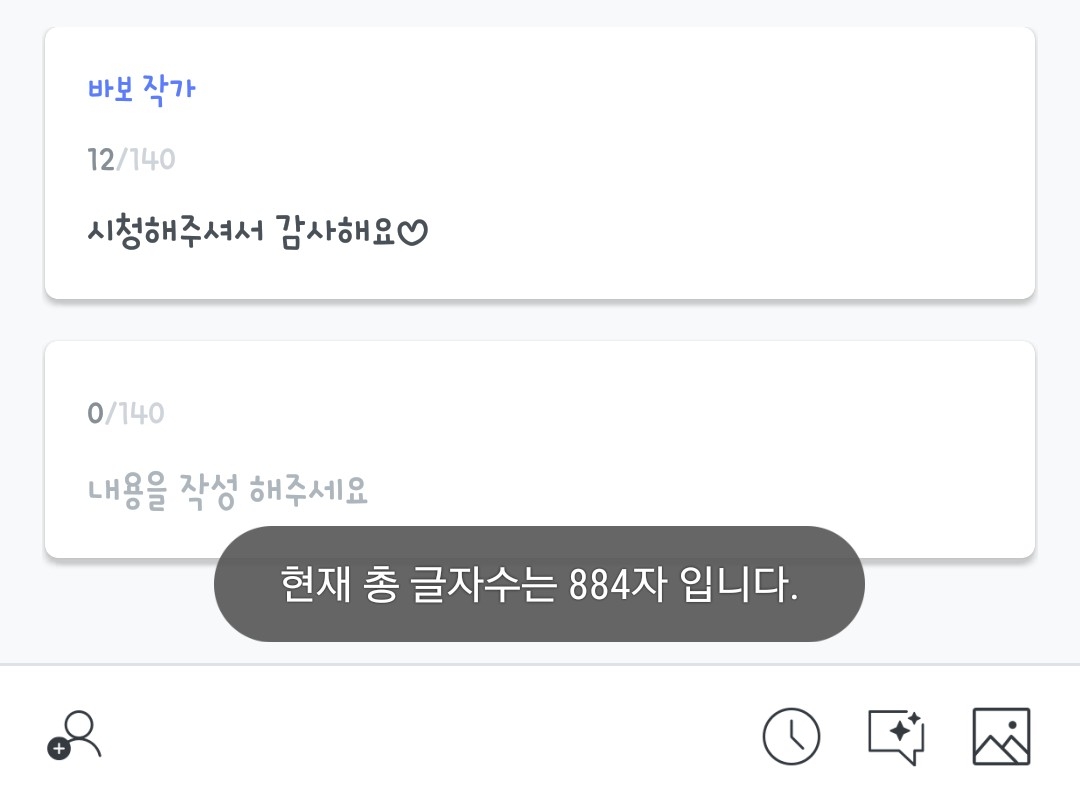
Task: Click the plus badge on the person icon
Action: pos(59,749)
